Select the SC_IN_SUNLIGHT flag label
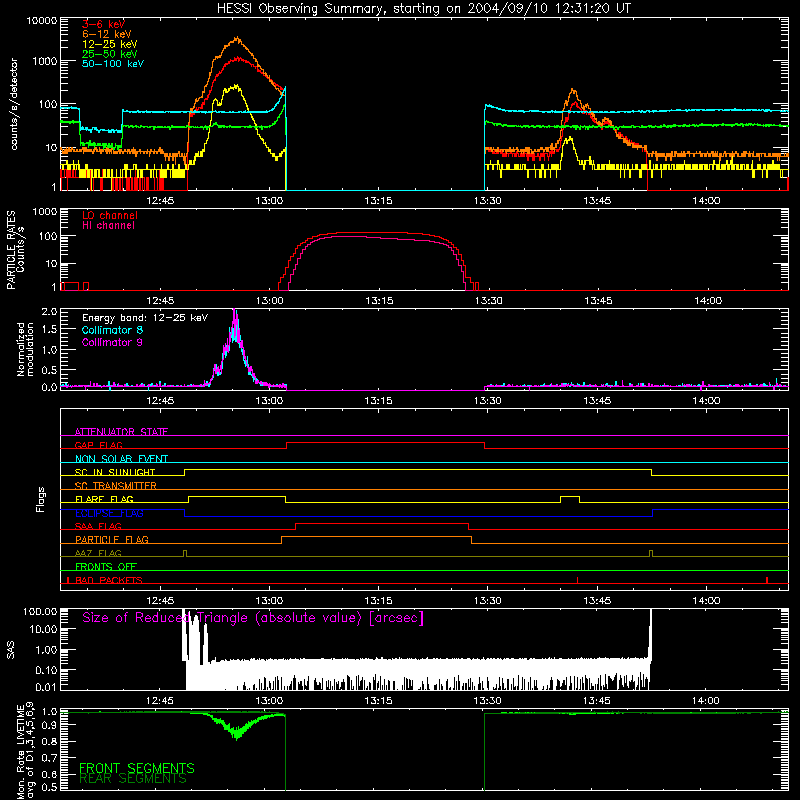This screenshot has height=800, width=800. [115, 472]
